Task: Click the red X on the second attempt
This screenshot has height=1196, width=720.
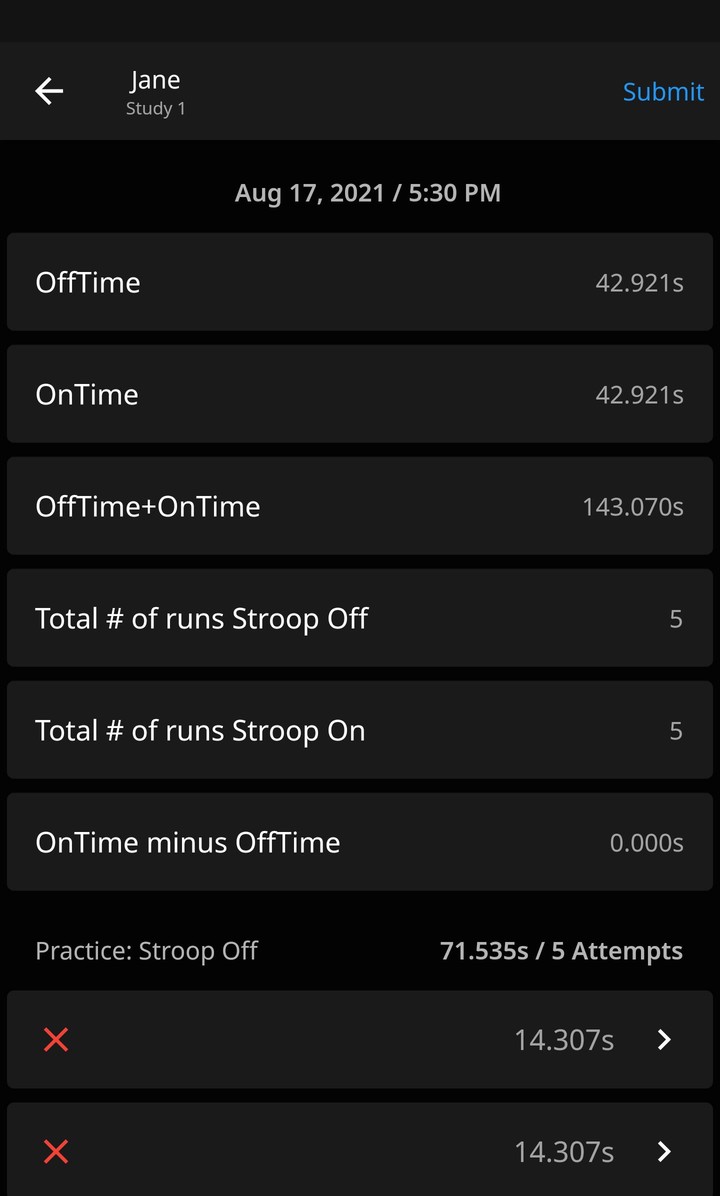Action: [56, 1152]
